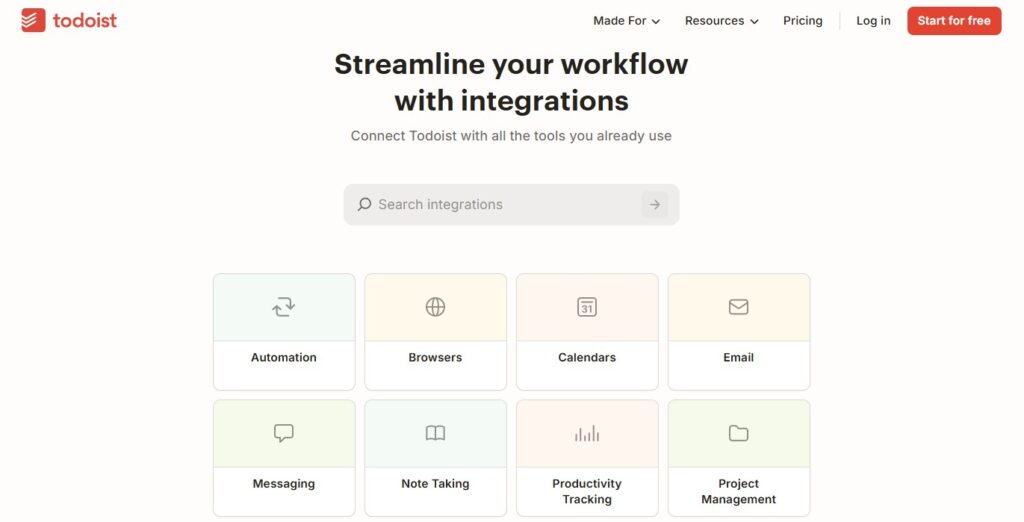Click the Calendars date icon

click(587, 307)
